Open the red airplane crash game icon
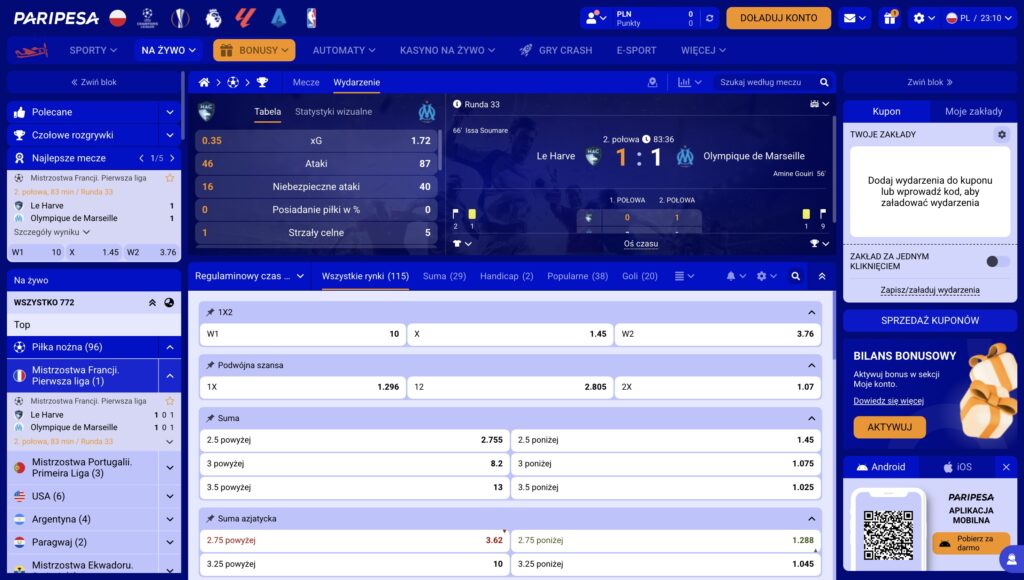 click(x=32, y=50)
